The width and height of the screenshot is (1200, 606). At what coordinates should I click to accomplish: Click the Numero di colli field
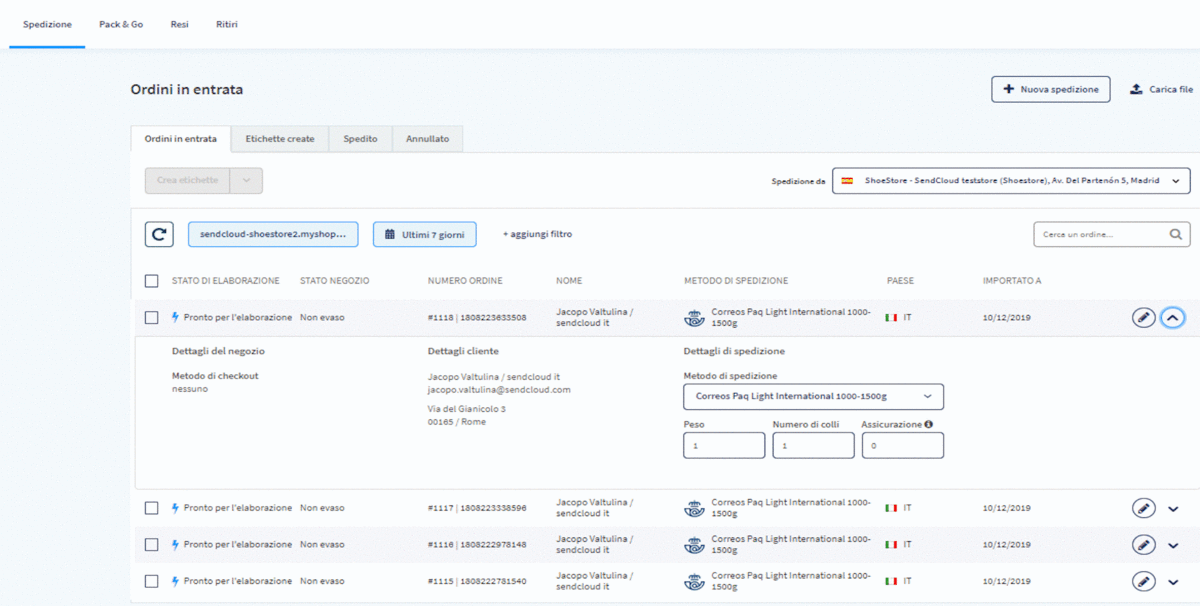point(813,445)
